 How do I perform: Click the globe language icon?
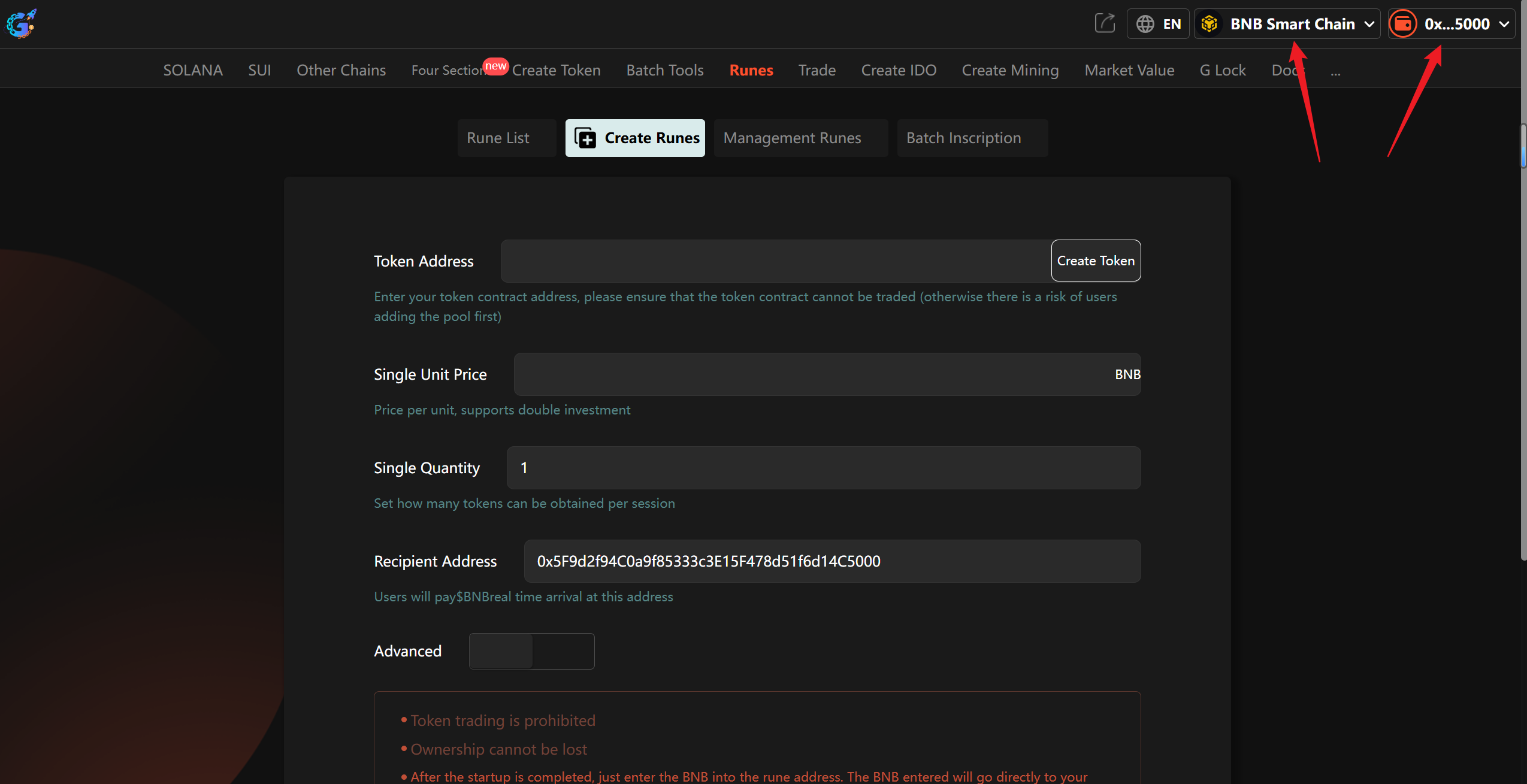(1145, 24)
